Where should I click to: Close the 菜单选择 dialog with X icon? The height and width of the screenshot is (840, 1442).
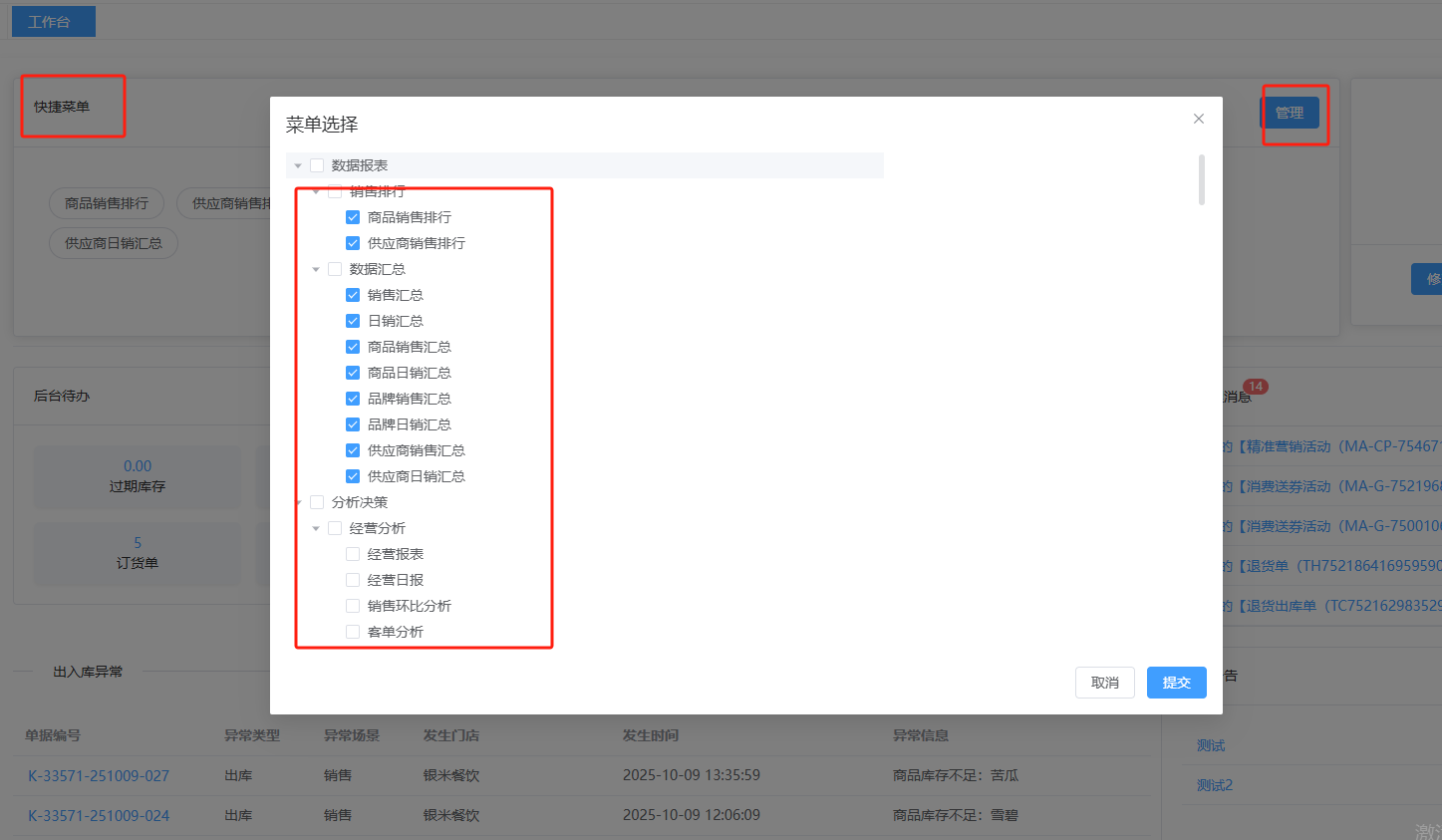click(x=1199, y=119)
